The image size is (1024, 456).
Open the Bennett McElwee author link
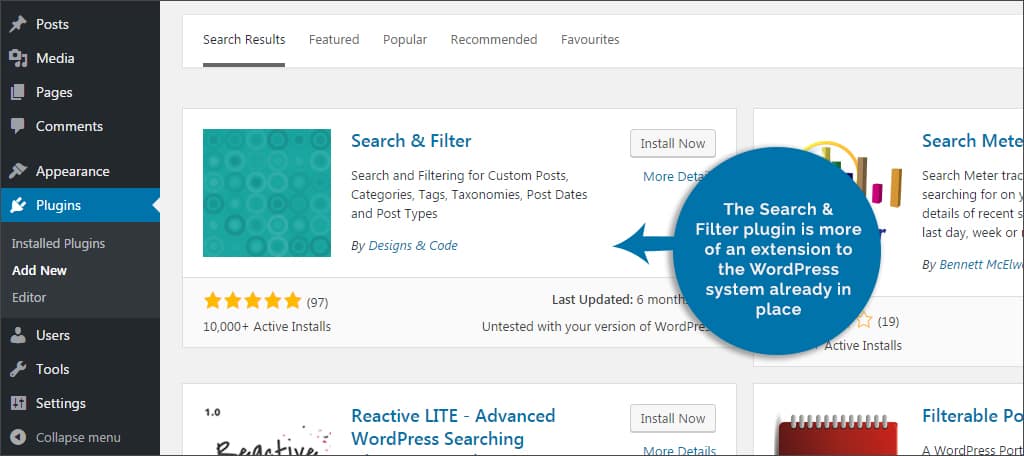point(981,265)
